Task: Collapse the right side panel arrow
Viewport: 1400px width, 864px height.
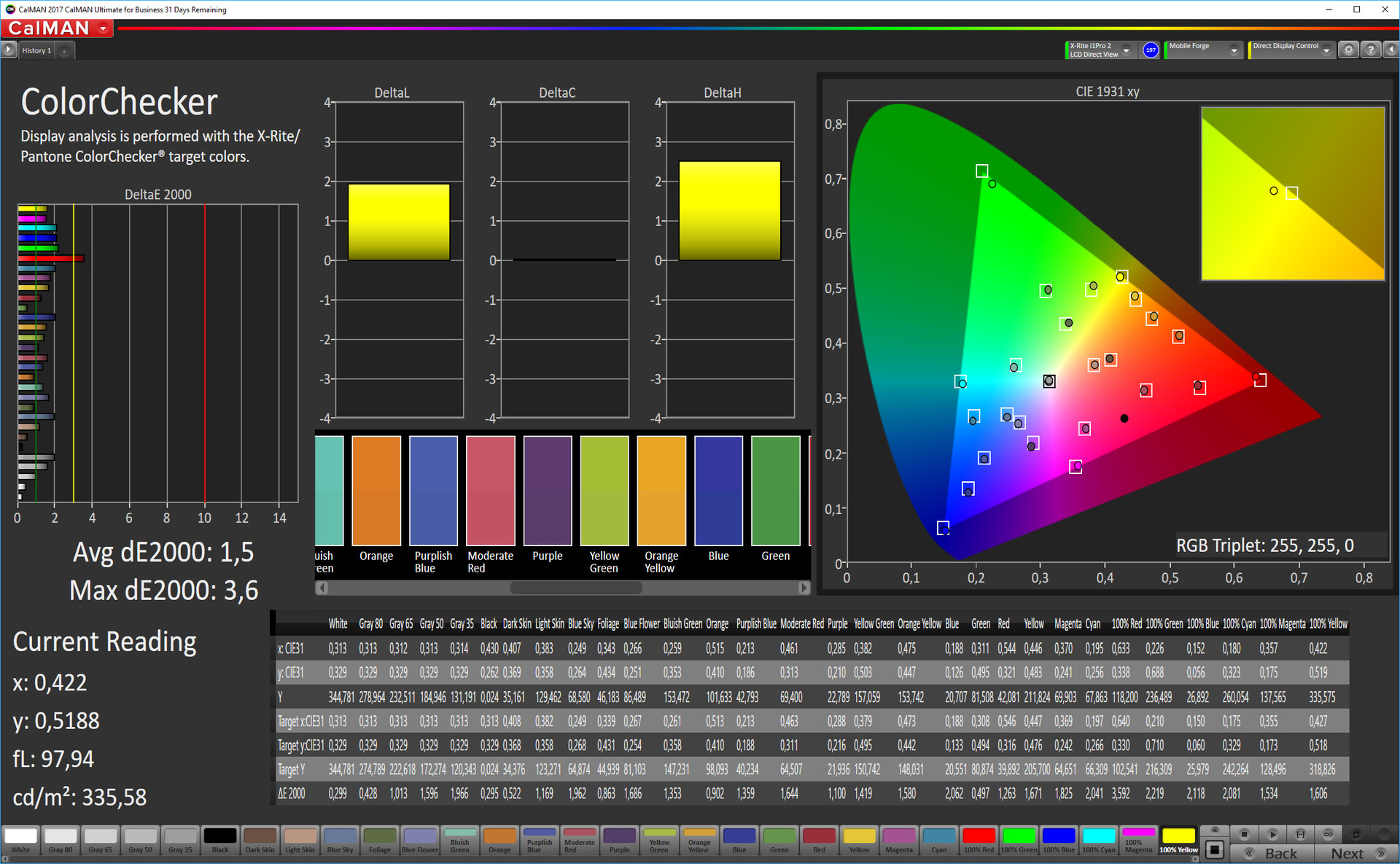Action: (x=1391, y=50)
